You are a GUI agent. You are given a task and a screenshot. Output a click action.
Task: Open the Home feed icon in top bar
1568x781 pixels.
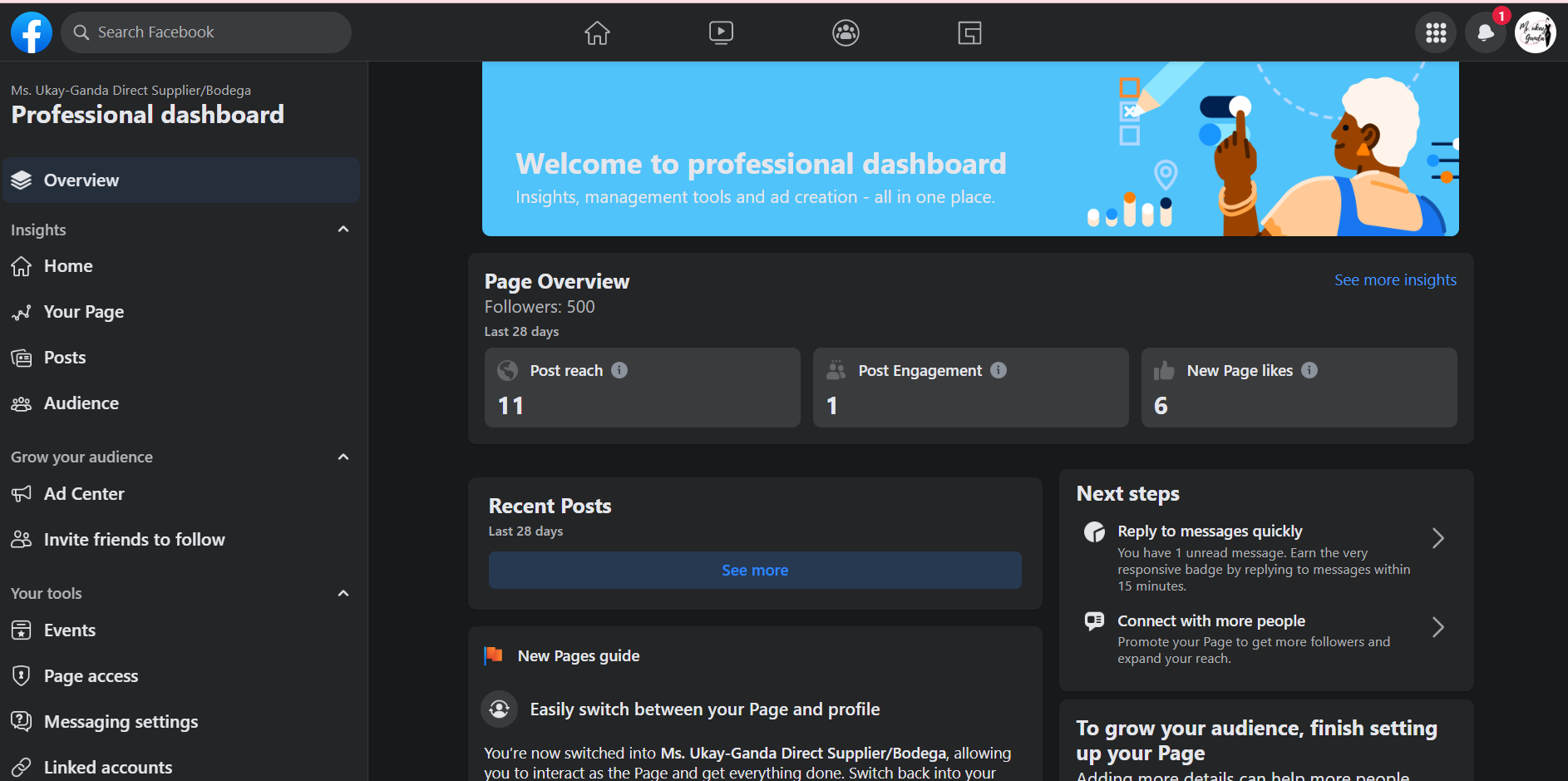[x=597, y=32]
